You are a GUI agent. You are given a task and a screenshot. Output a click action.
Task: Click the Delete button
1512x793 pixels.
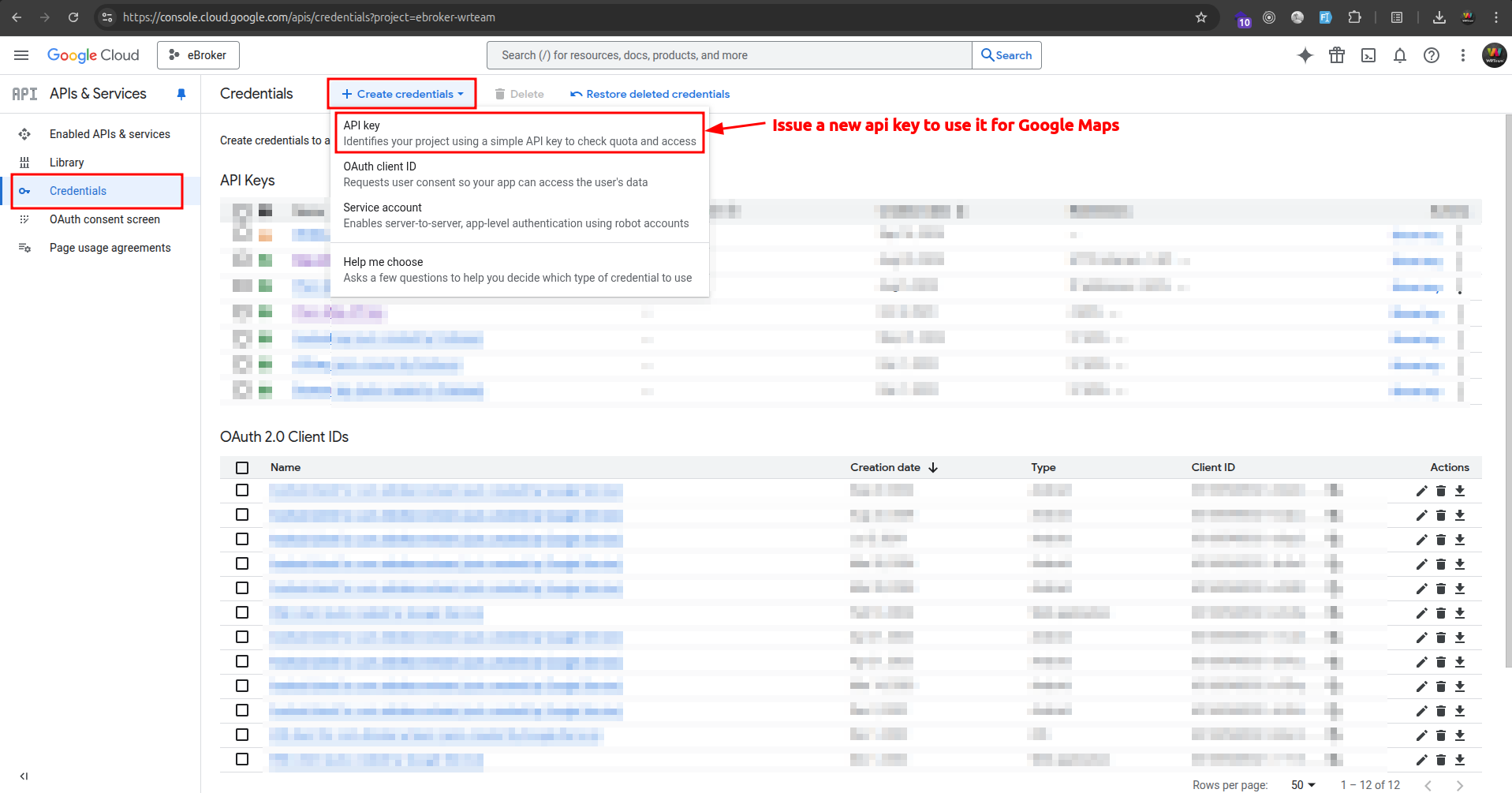519,94
